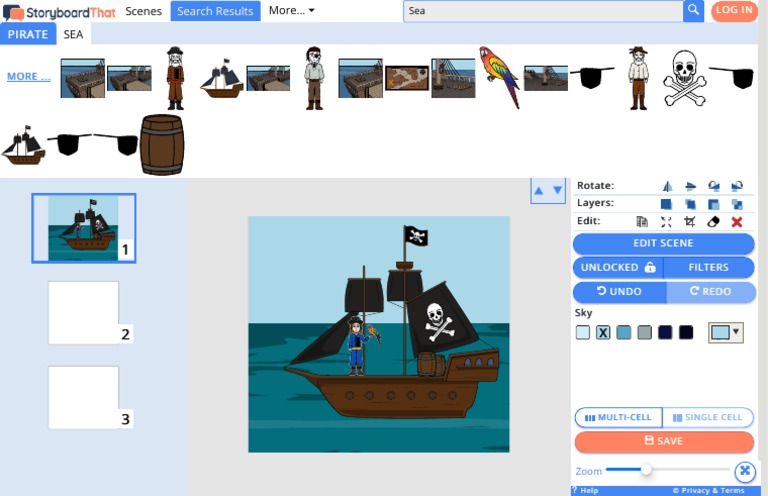Click the bring to front layer icon

666,204
